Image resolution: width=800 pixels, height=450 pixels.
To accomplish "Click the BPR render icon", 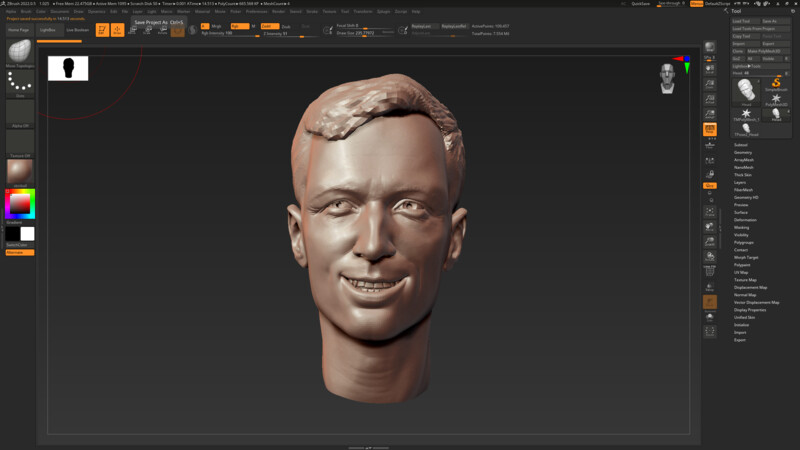I will 710,48.
